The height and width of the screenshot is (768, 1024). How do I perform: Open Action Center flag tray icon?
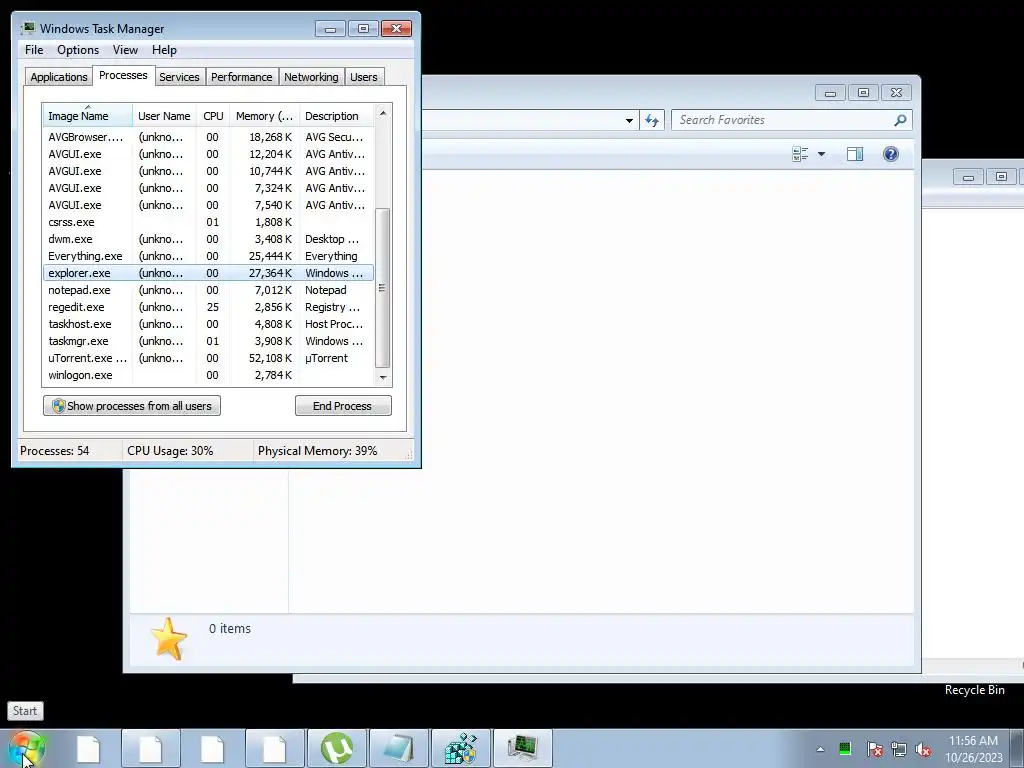(874, 749)
